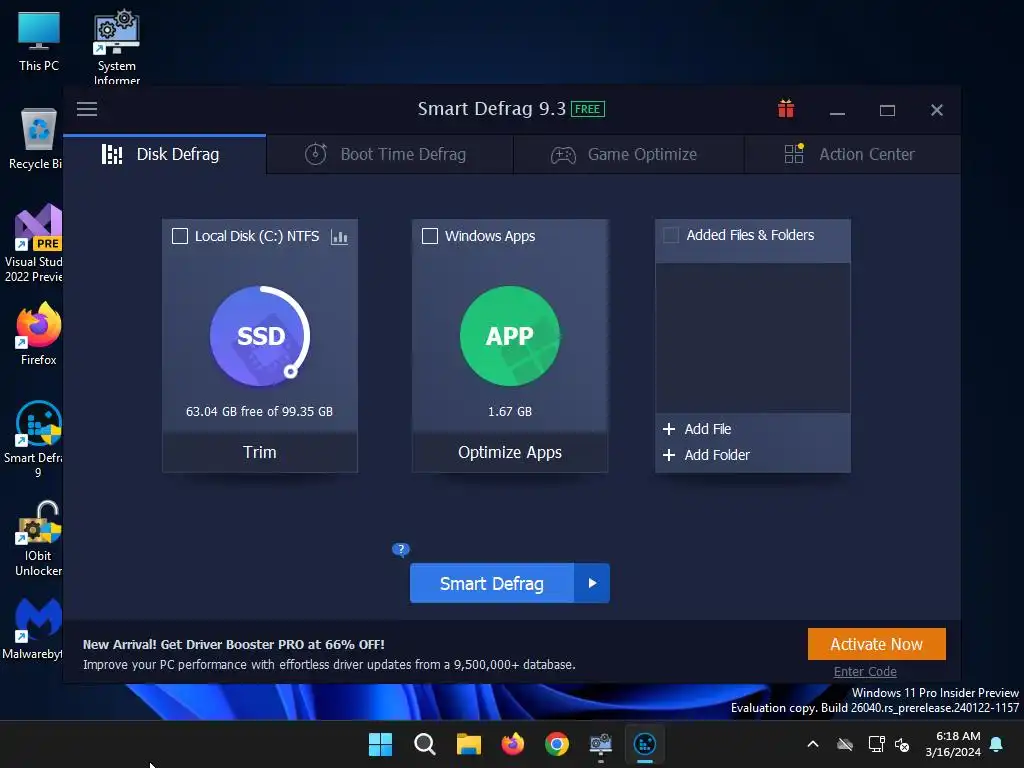Open Firefox from the taskbar
Viewport: 1024px width, 768px height.
point(513,744)
